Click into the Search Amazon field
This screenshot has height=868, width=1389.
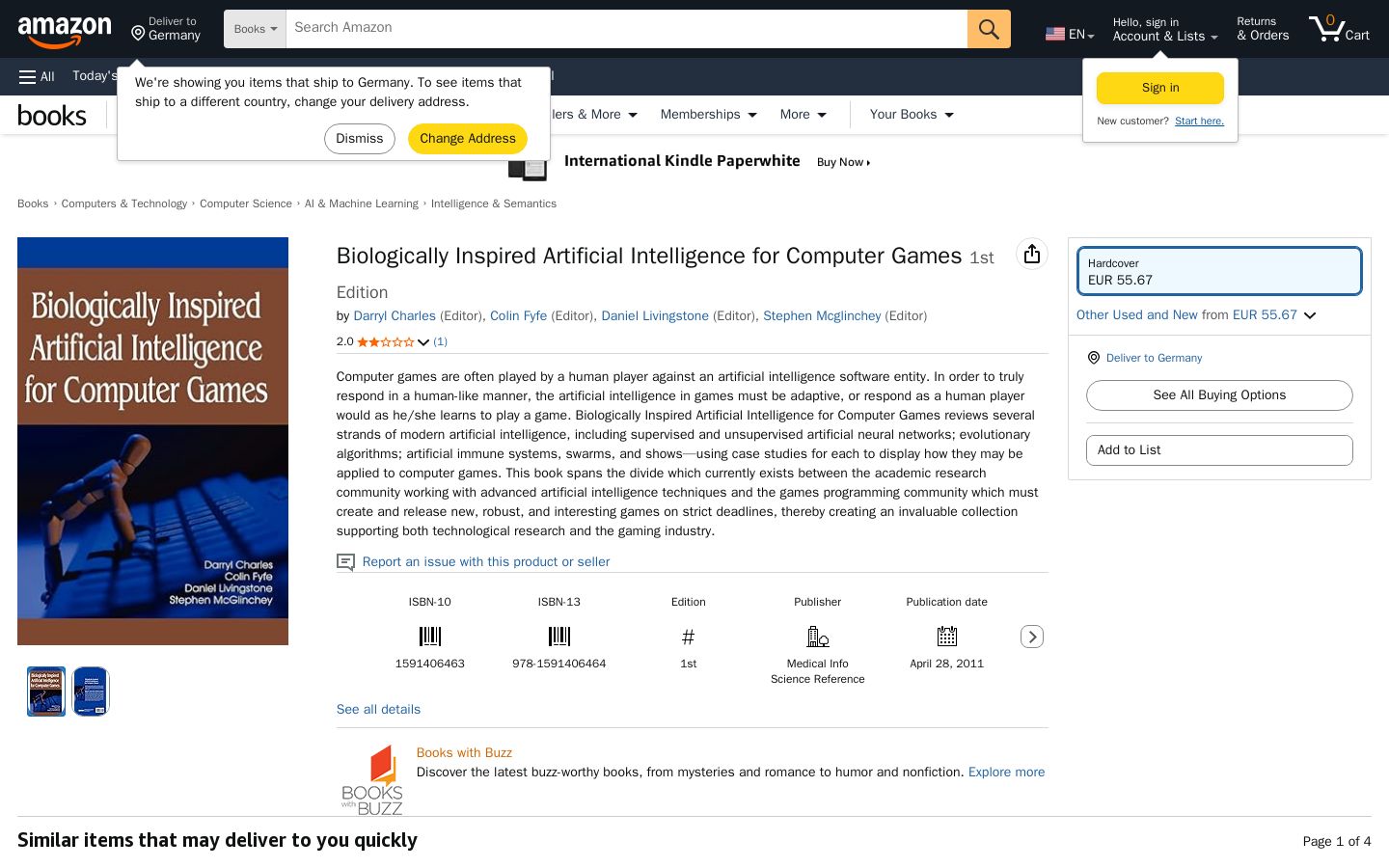pyautogui.click(x=627, y=29)
